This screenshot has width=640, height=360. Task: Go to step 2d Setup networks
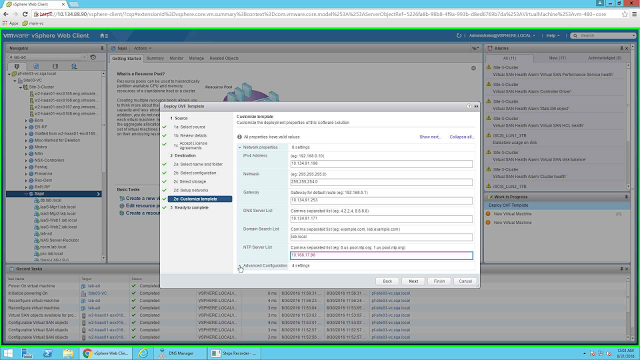coord(191,190)
